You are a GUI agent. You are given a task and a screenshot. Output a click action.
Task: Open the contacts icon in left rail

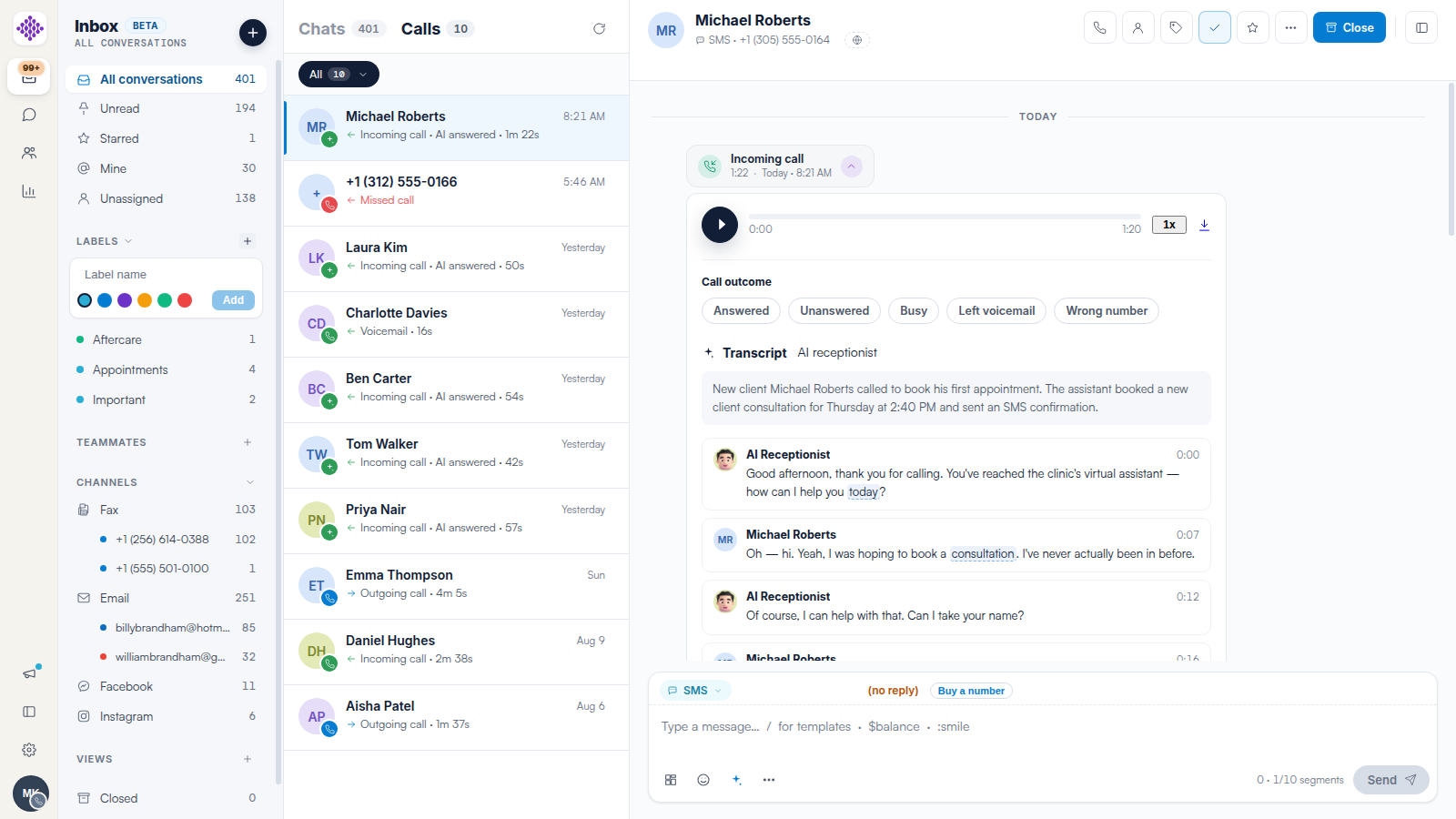(29, 153)
